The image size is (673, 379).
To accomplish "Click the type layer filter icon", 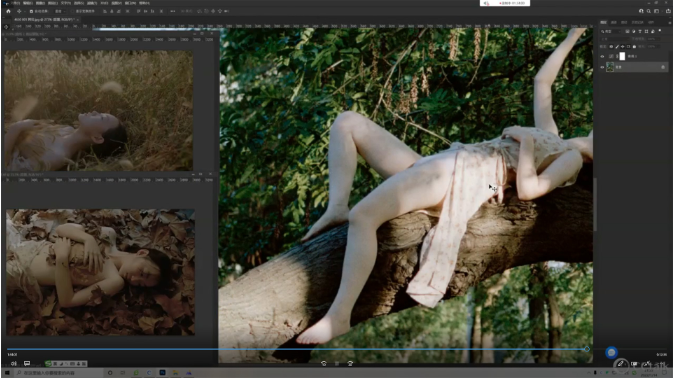I will click(640, 31).
